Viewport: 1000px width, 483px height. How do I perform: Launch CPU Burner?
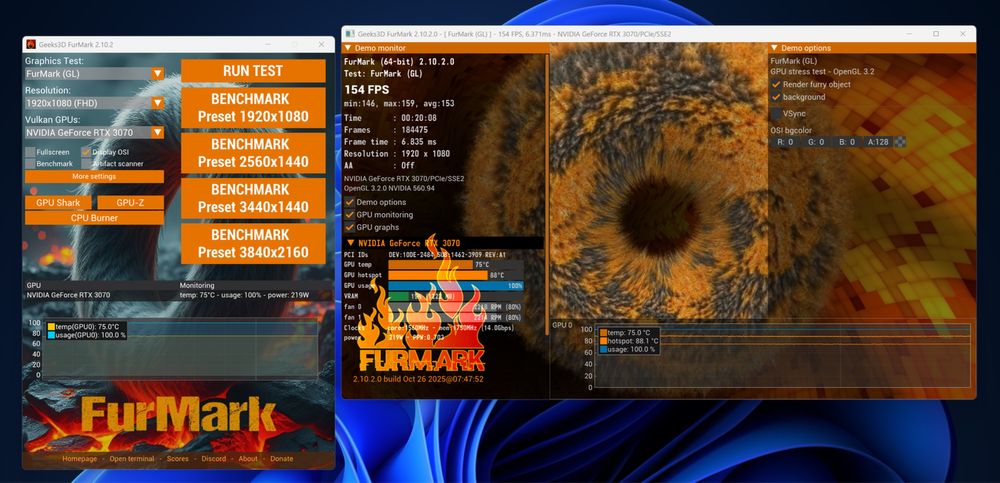pyautogui.click(x=94, y=218)
